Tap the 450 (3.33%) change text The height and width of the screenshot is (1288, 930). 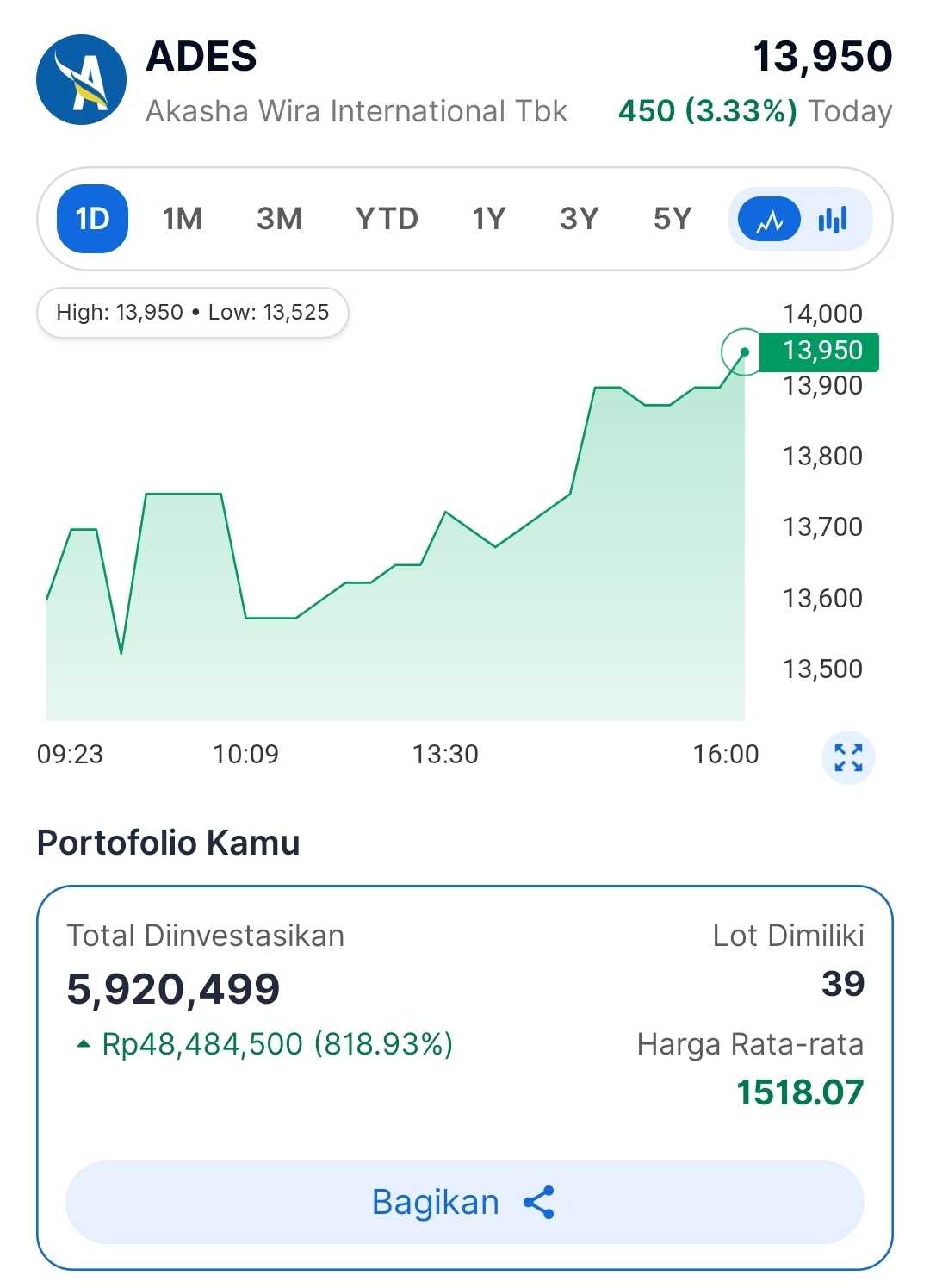tap(708, 111)
